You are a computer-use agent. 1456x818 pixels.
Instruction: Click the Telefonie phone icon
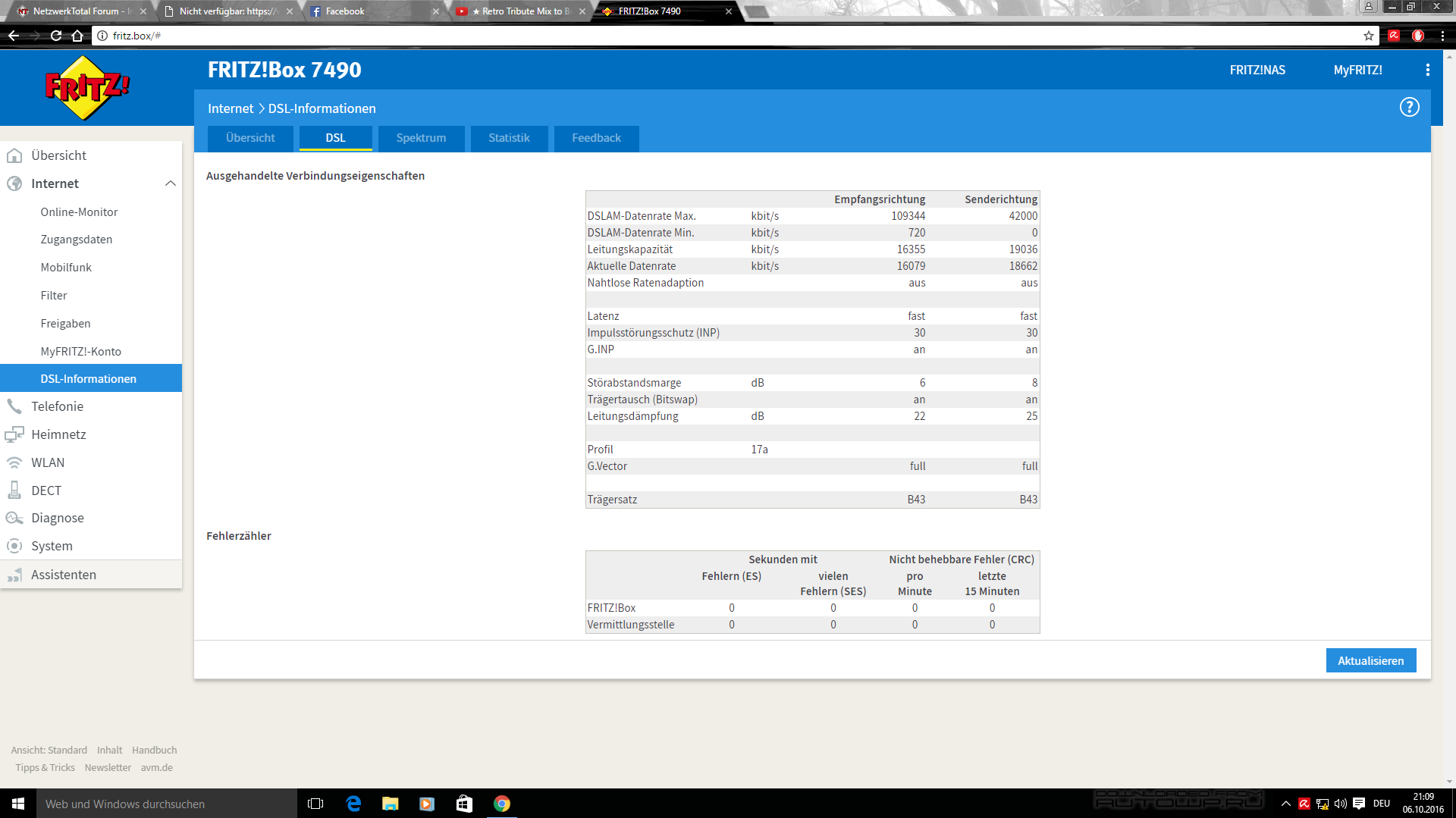[x=14, y=406]
